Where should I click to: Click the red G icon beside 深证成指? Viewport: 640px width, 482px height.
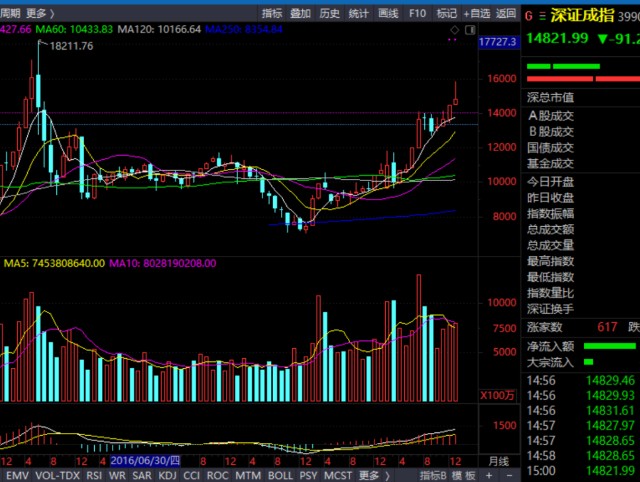point(529,15)
